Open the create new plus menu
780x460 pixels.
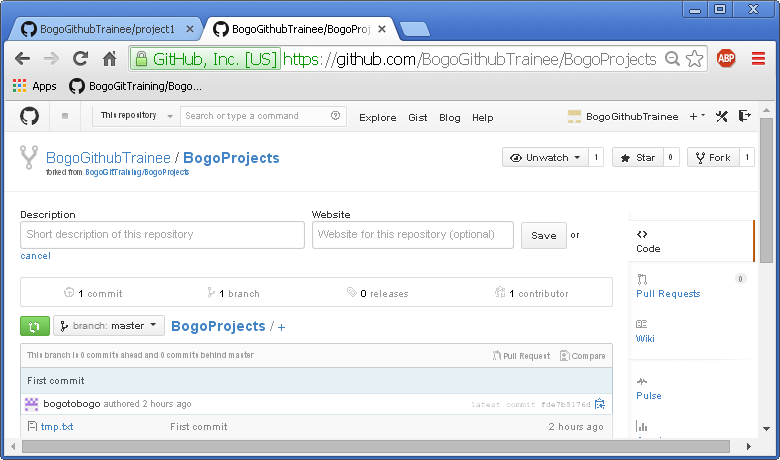pos(697,116)
